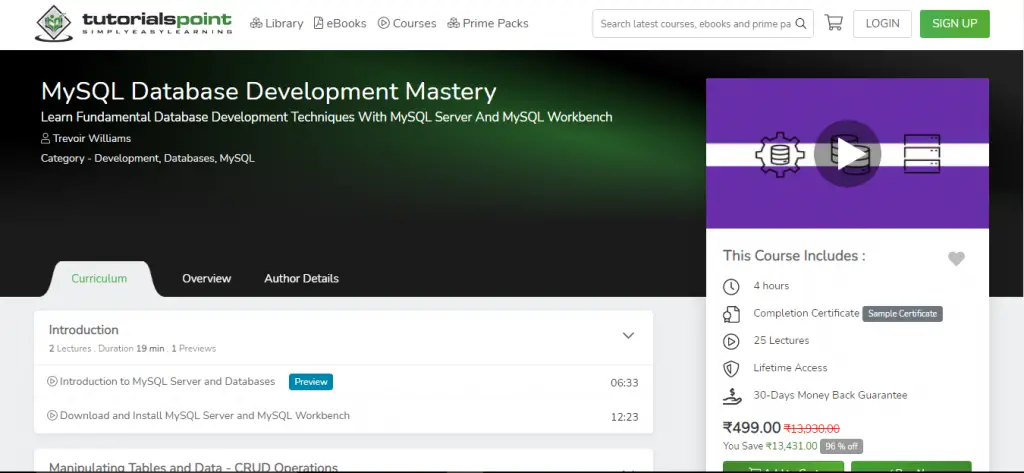Click the tutorialspoint logo

tap(133, 23)
